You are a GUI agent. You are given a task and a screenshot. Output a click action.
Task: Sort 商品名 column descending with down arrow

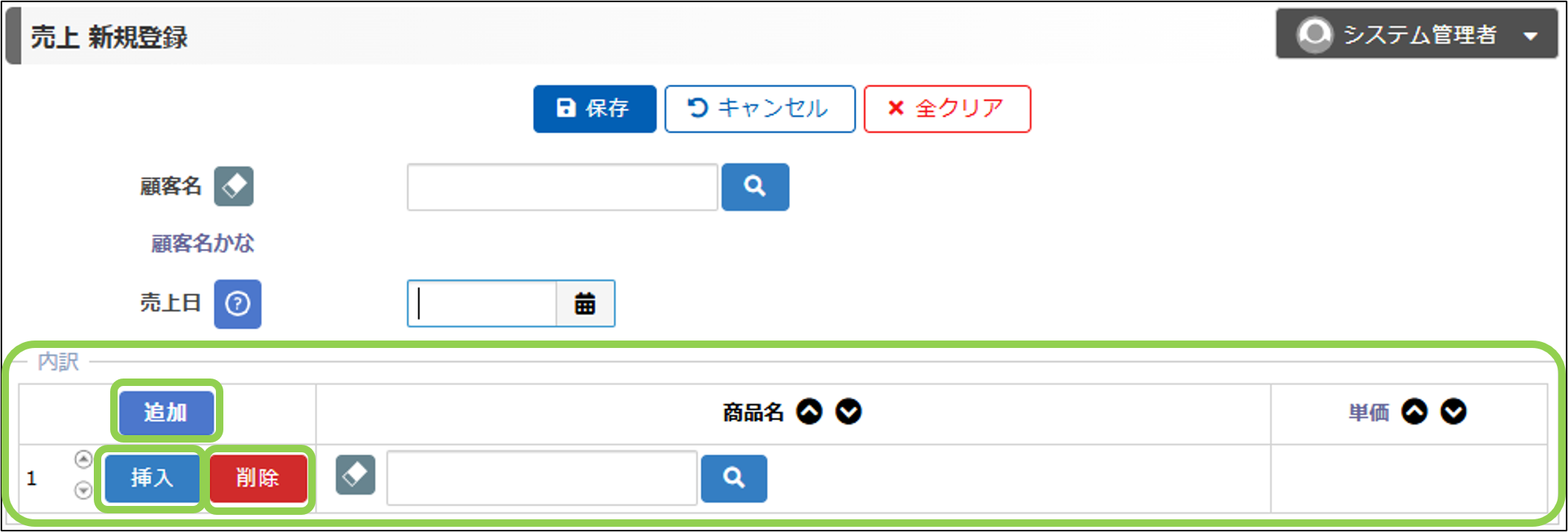pos(848,411)
